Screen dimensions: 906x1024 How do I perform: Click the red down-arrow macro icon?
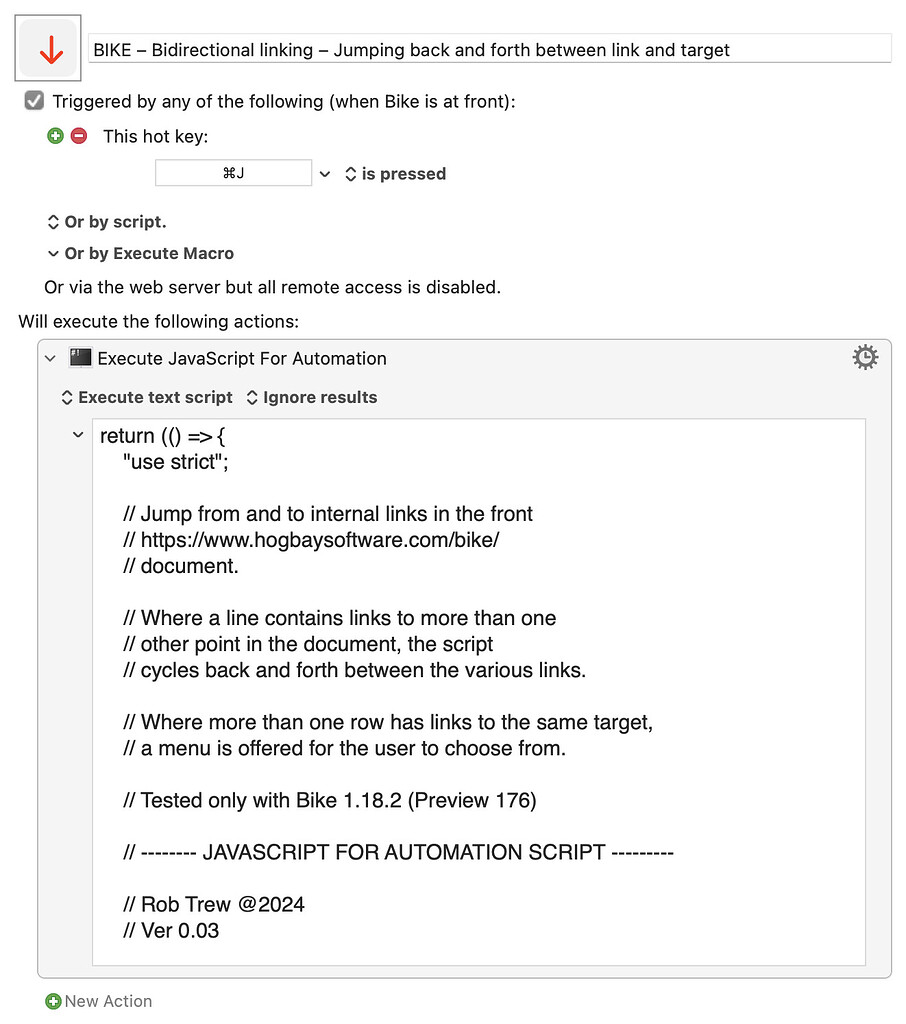tap(48, 48)
